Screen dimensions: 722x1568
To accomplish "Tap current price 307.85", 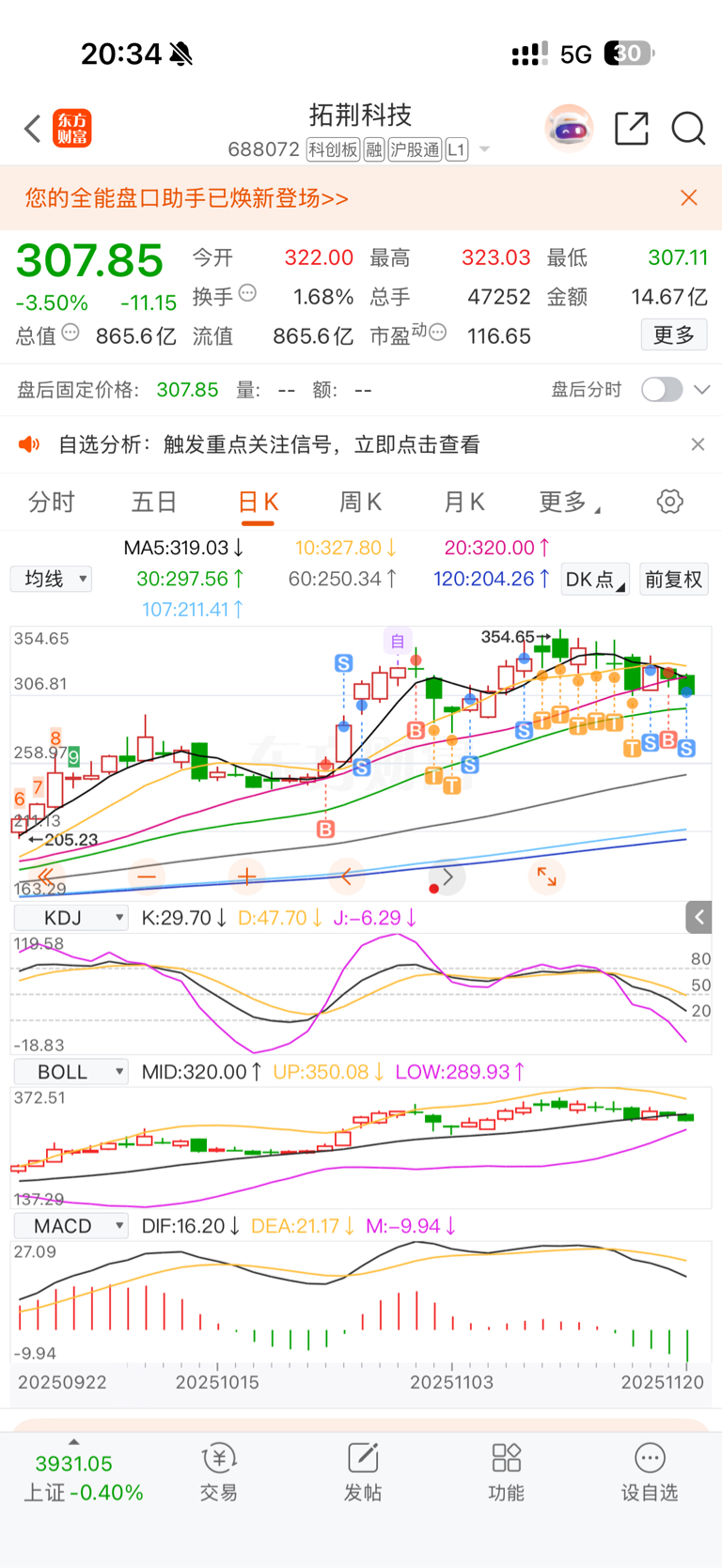I will pyautogui.click(x=90, y=261).
